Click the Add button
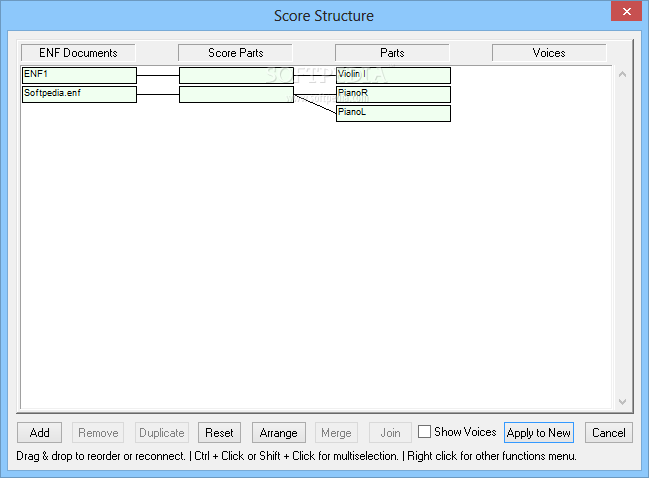Image resolution: width=649 pixels, height=478 pixels. pyautogui.click(x=39, y=432)
